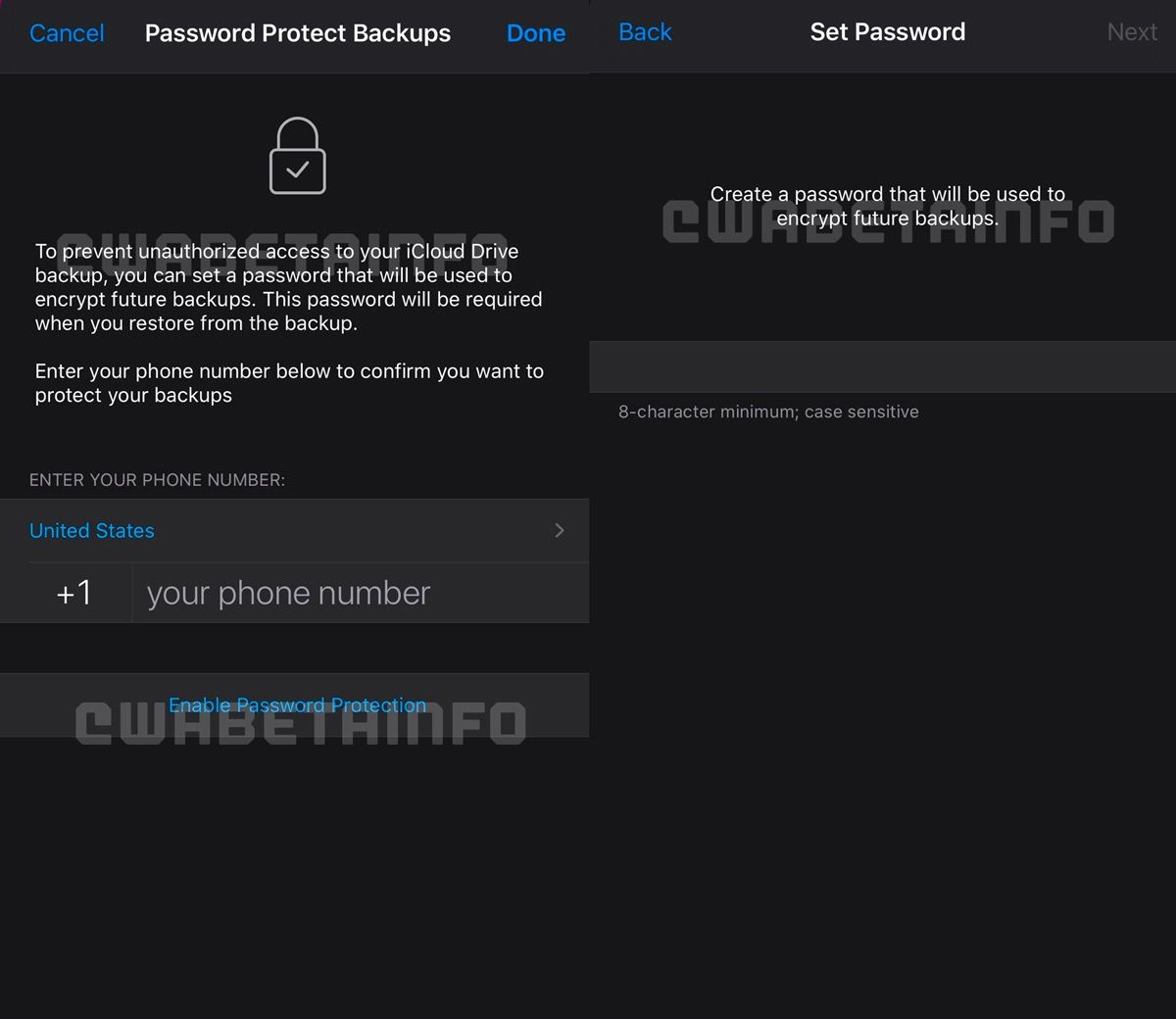Go Back from the Set Password screen
The width and height of the screenshot is (1176, 1019).
(x=645, y=32)
